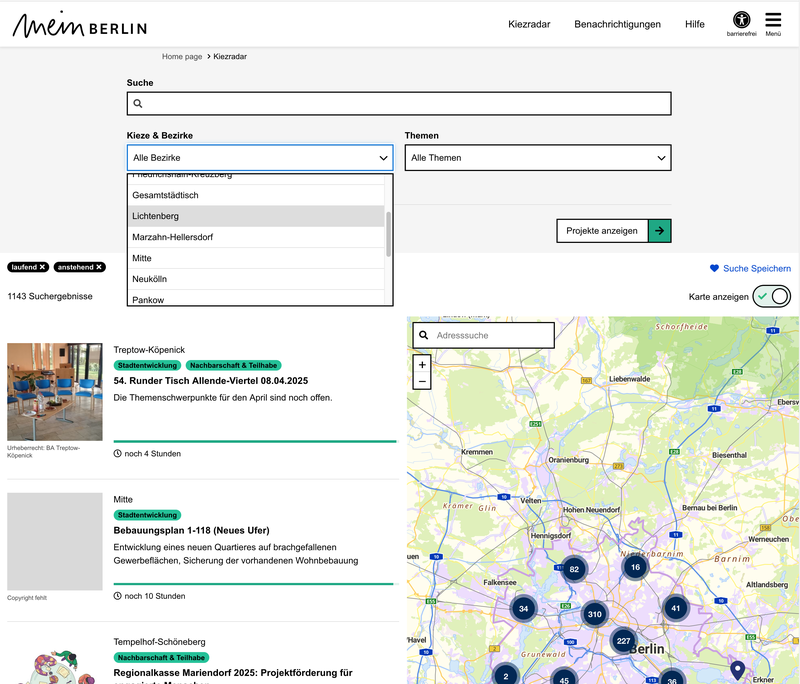Open 54. Runder Tisch Allende-Viertel project
Viewport: 800px width, 684px height.
click(211, 381)
